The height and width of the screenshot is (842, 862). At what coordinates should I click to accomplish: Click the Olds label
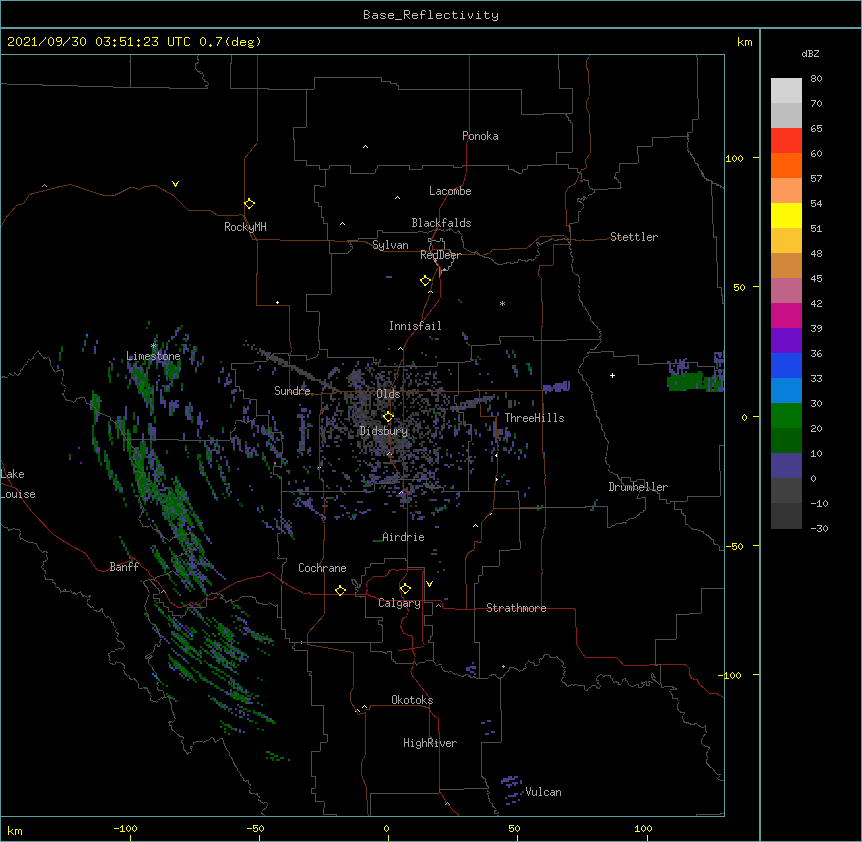click(388, 394)
